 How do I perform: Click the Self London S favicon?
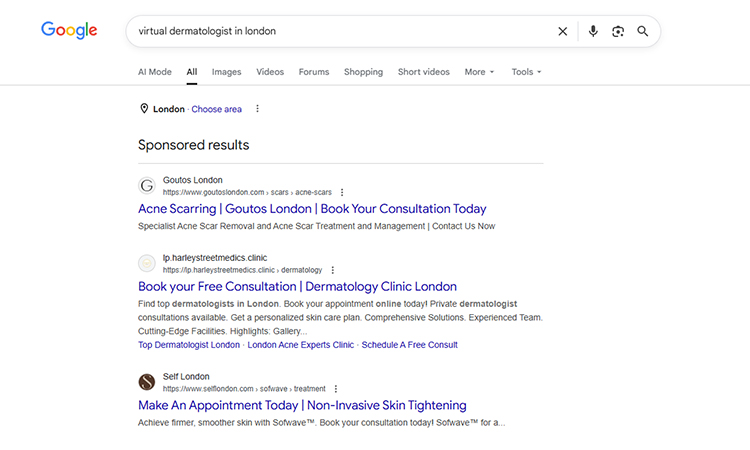pyautogui.click(x=147, y=382)
